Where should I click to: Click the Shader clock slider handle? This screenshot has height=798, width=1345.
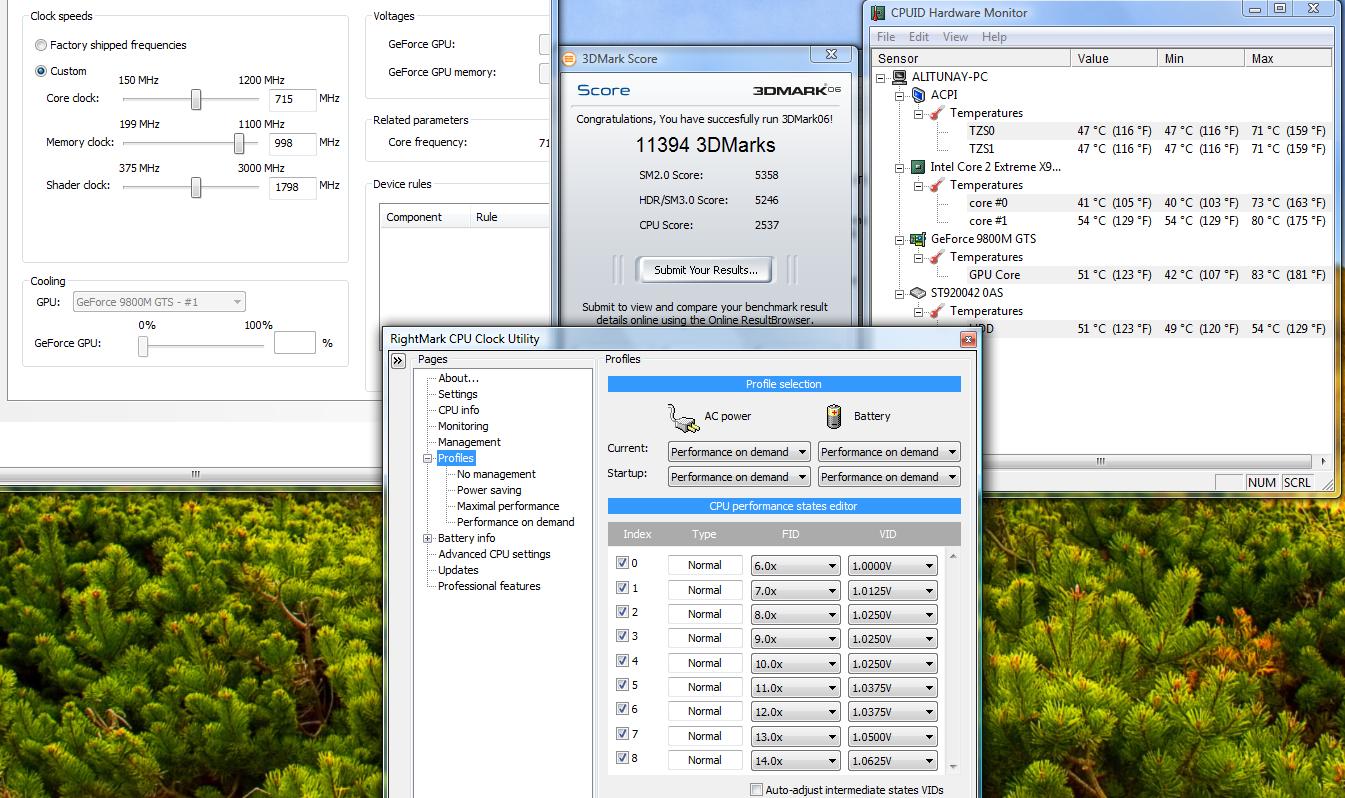pyautogui.click(x=196, y=187)
